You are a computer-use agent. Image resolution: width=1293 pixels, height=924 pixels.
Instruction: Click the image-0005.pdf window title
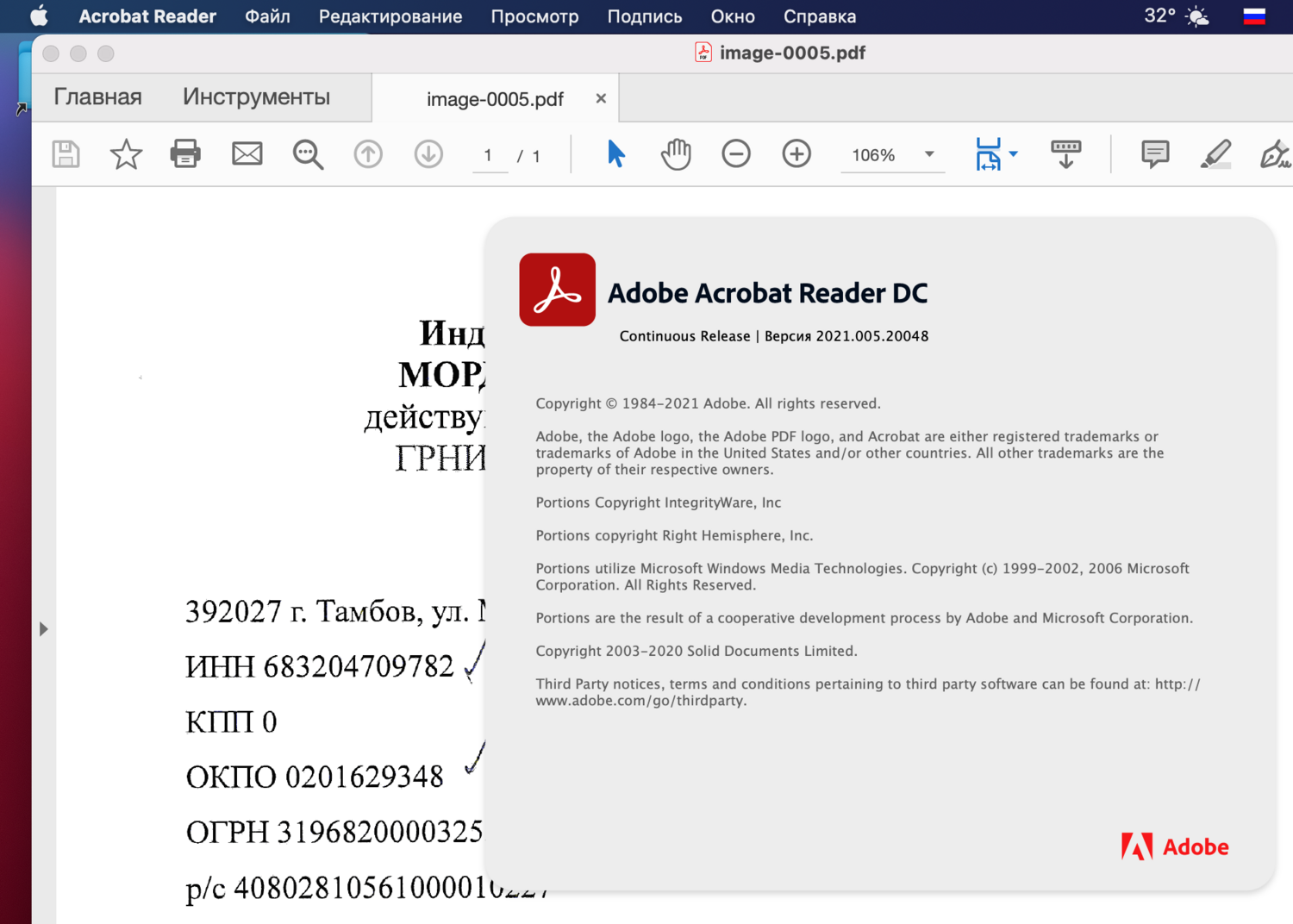pos(792,53)
